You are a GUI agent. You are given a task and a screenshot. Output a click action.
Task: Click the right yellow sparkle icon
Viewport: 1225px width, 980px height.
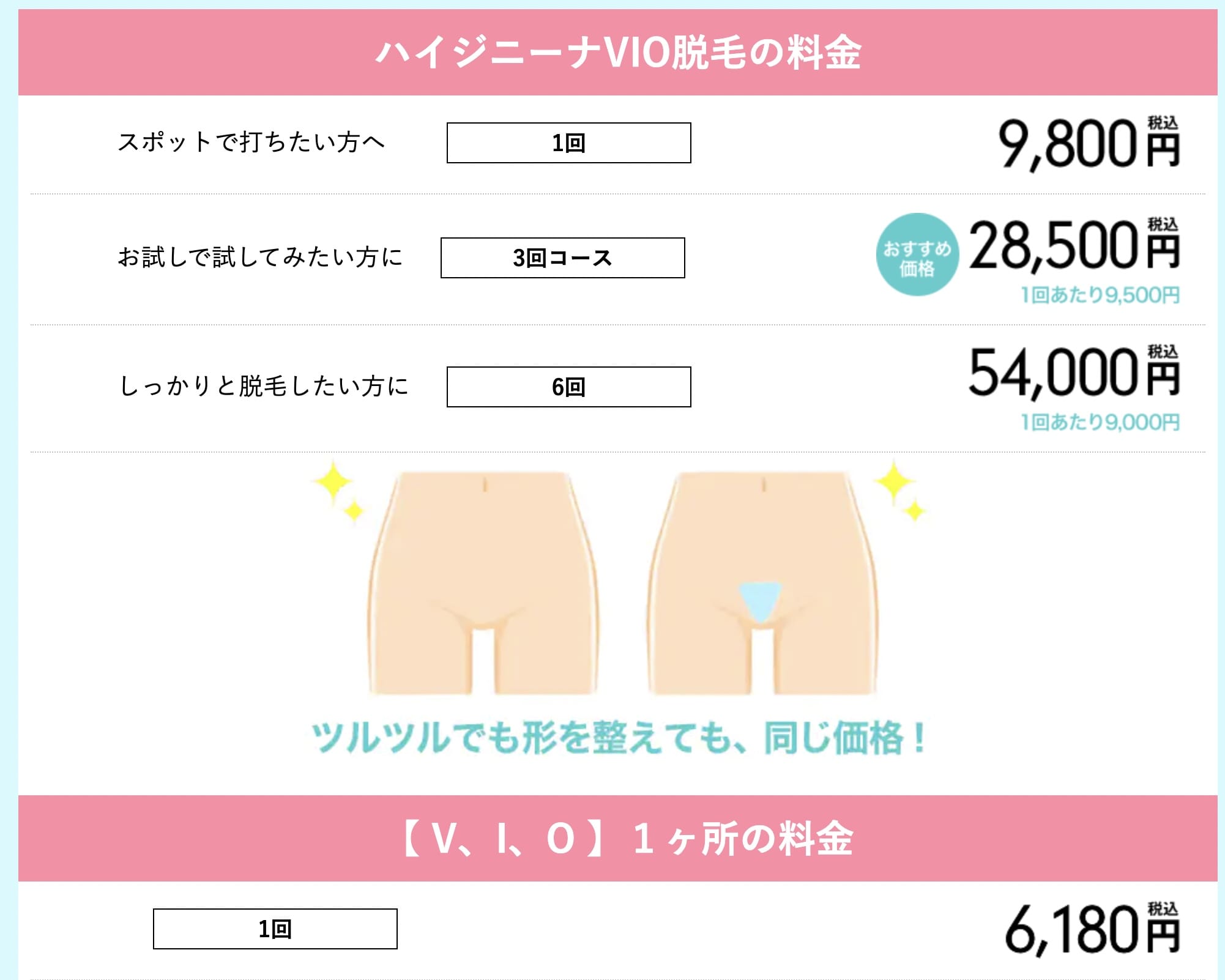[899, 490]
